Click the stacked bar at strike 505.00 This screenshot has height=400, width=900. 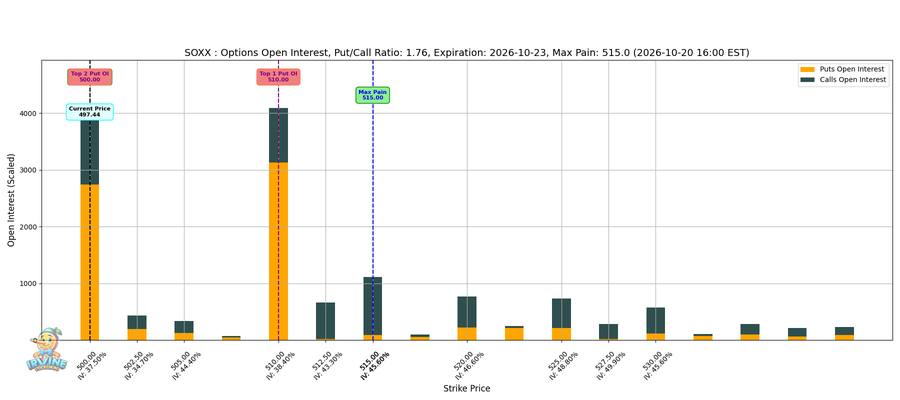pyautogui.click(x=184, y=331)
